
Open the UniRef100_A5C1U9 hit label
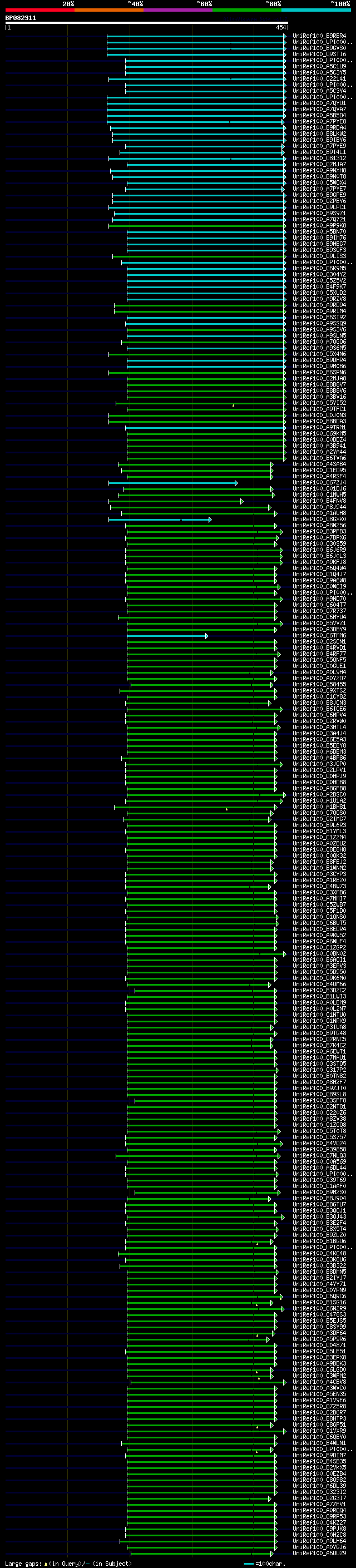319,66
